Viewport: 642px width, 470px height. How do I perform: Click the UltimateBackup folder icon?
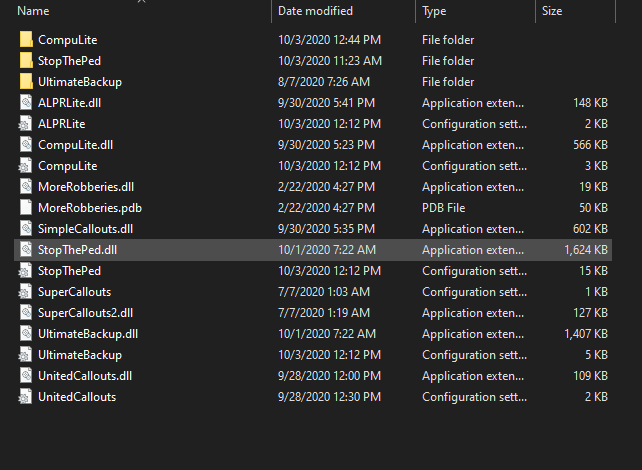point(26,82)
